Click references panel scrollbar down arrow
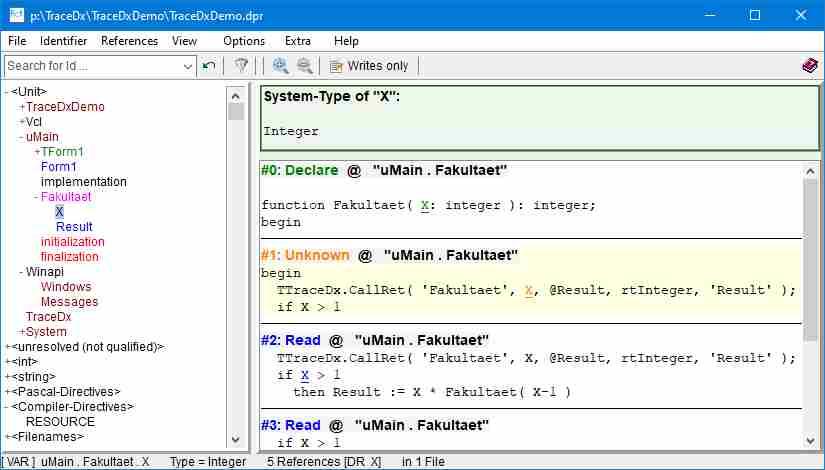 (810, 441)
